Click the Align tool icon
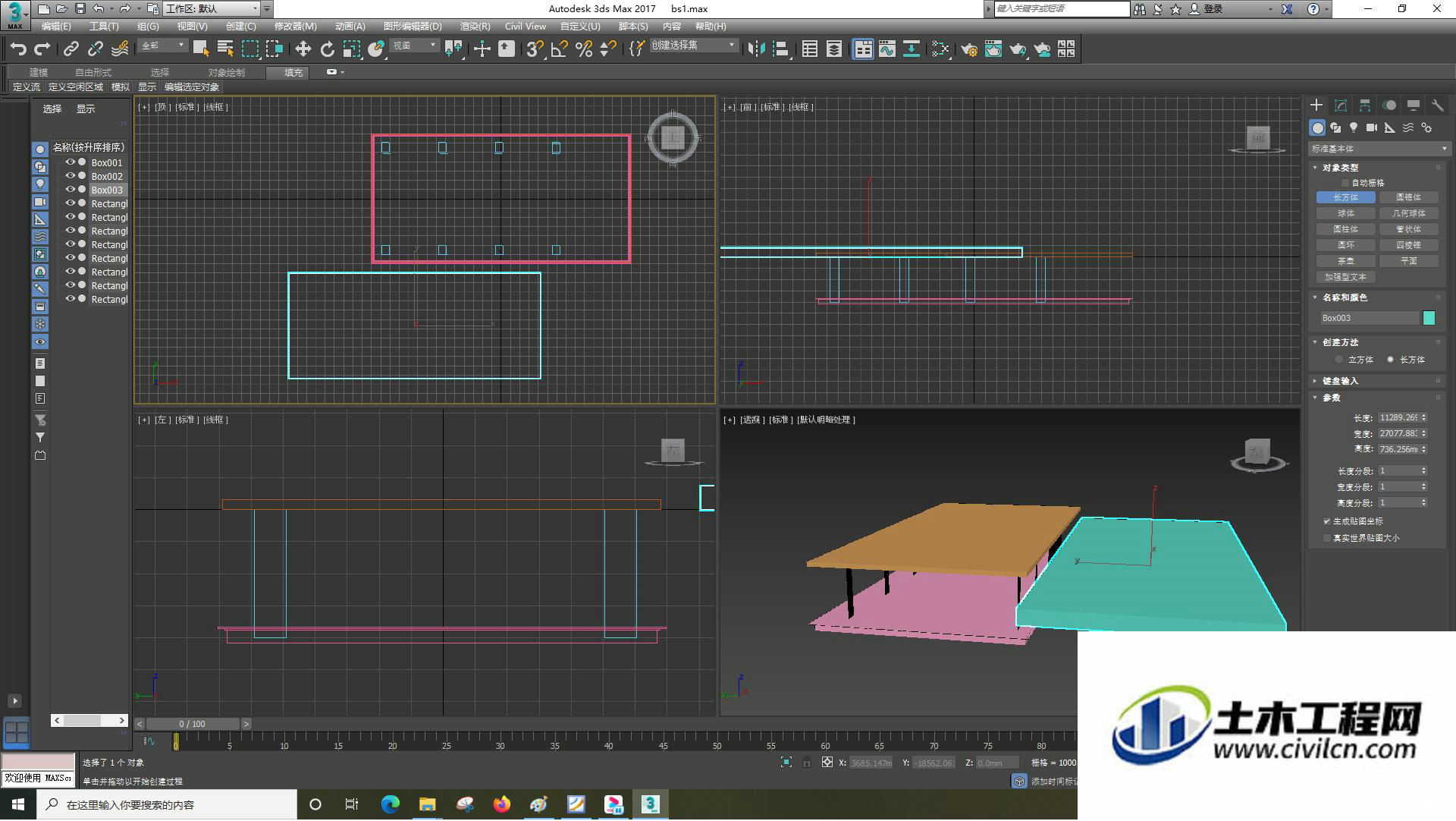The height and width of the screenshot is (821, 1456). [780, 49]
